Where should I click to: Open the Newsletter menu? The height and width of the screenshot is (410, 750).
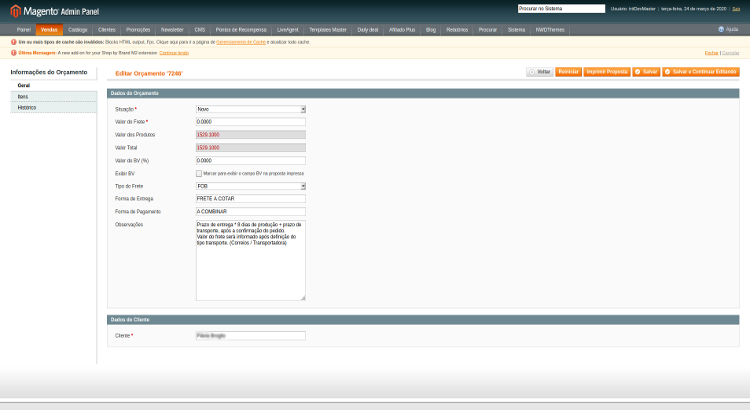click(x=172, y=30)
